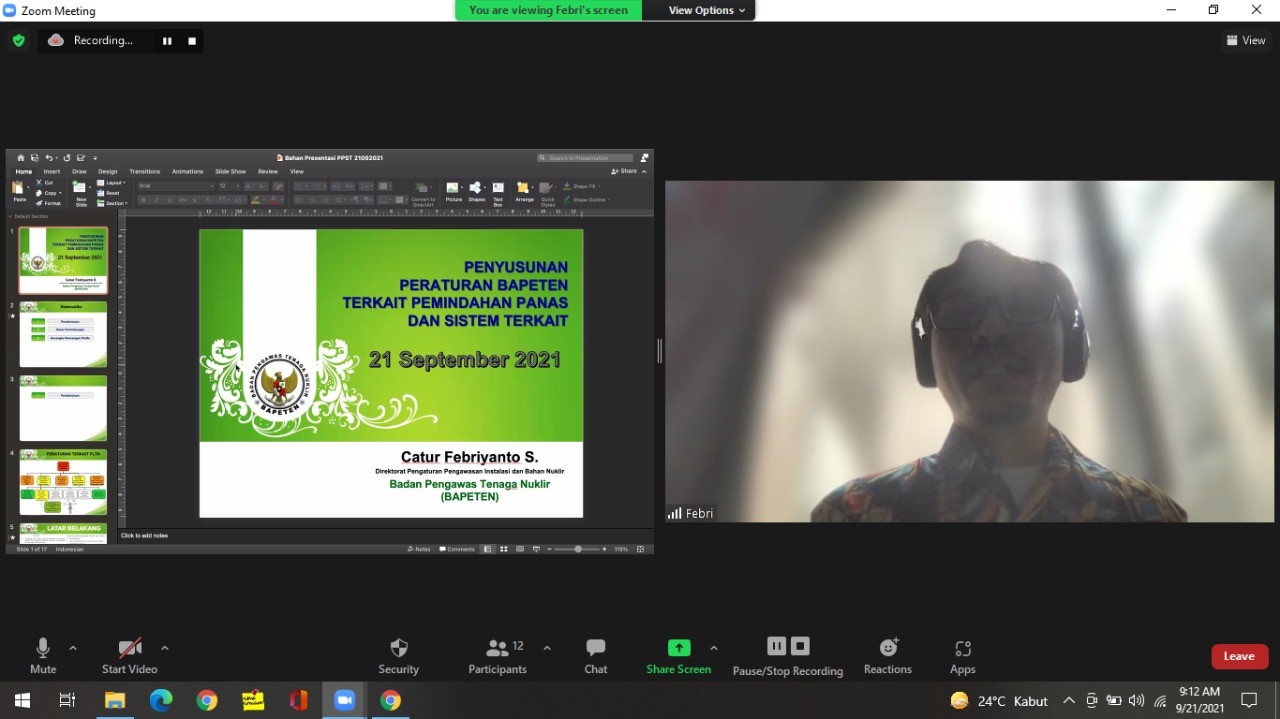Open the Slide Show tab in PowerPoint

coord(230,172)
